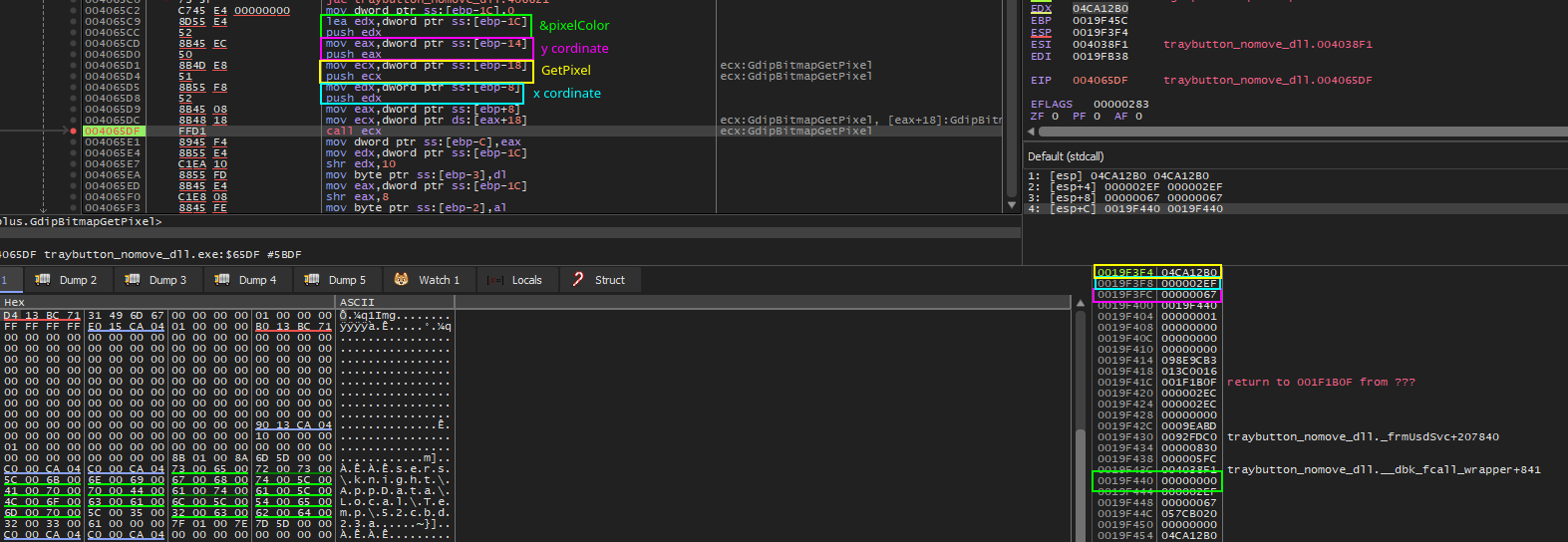The height and width of the screenshot is (542, 1568).
Task: Select stack row 0019F41C return to 001F1B0F
Action: pyautogui.click(x=1321, y=382)
